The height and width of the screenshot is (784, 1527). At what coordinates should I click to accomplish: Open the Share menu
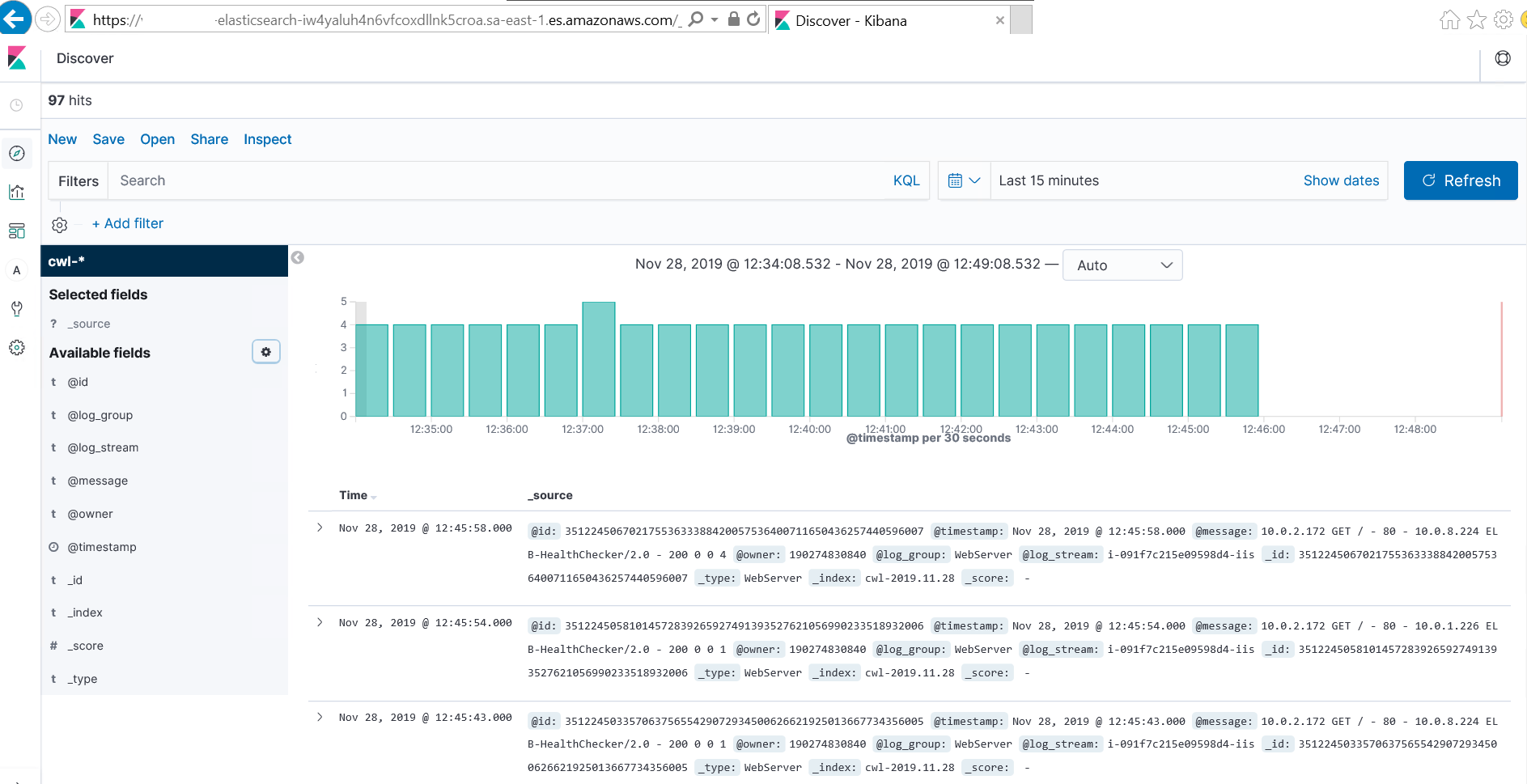coord(209,140)
